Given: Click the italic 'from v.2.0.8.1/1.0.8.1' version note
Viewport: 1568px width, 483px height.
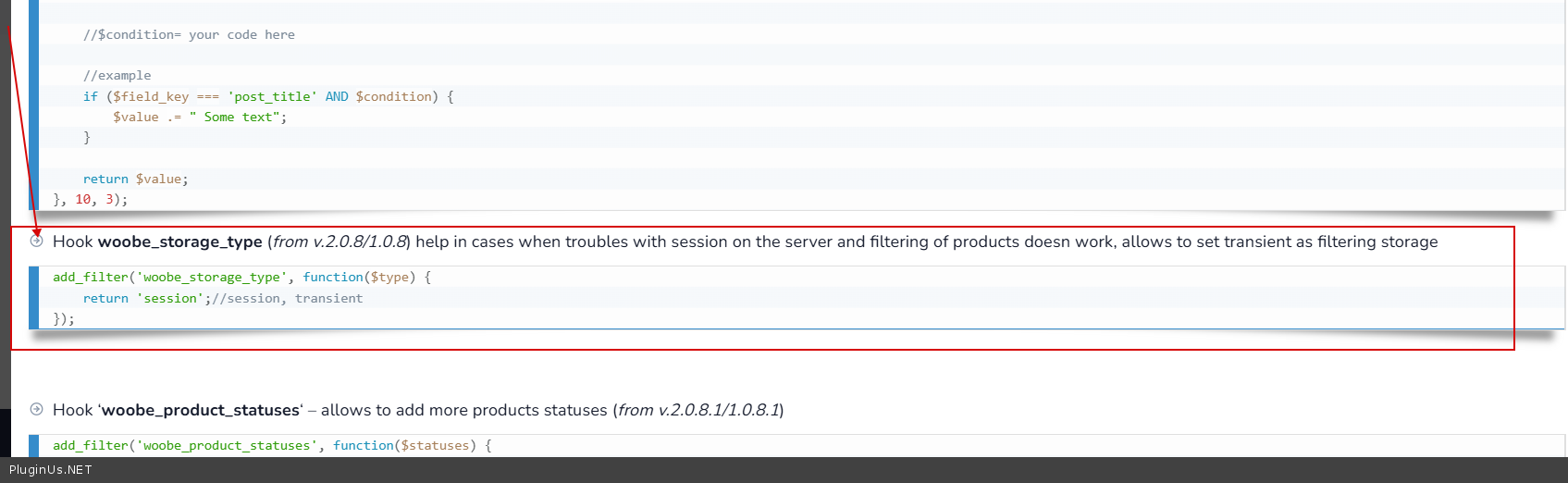Looking at the screenshot, I should (x=698, y=410).
